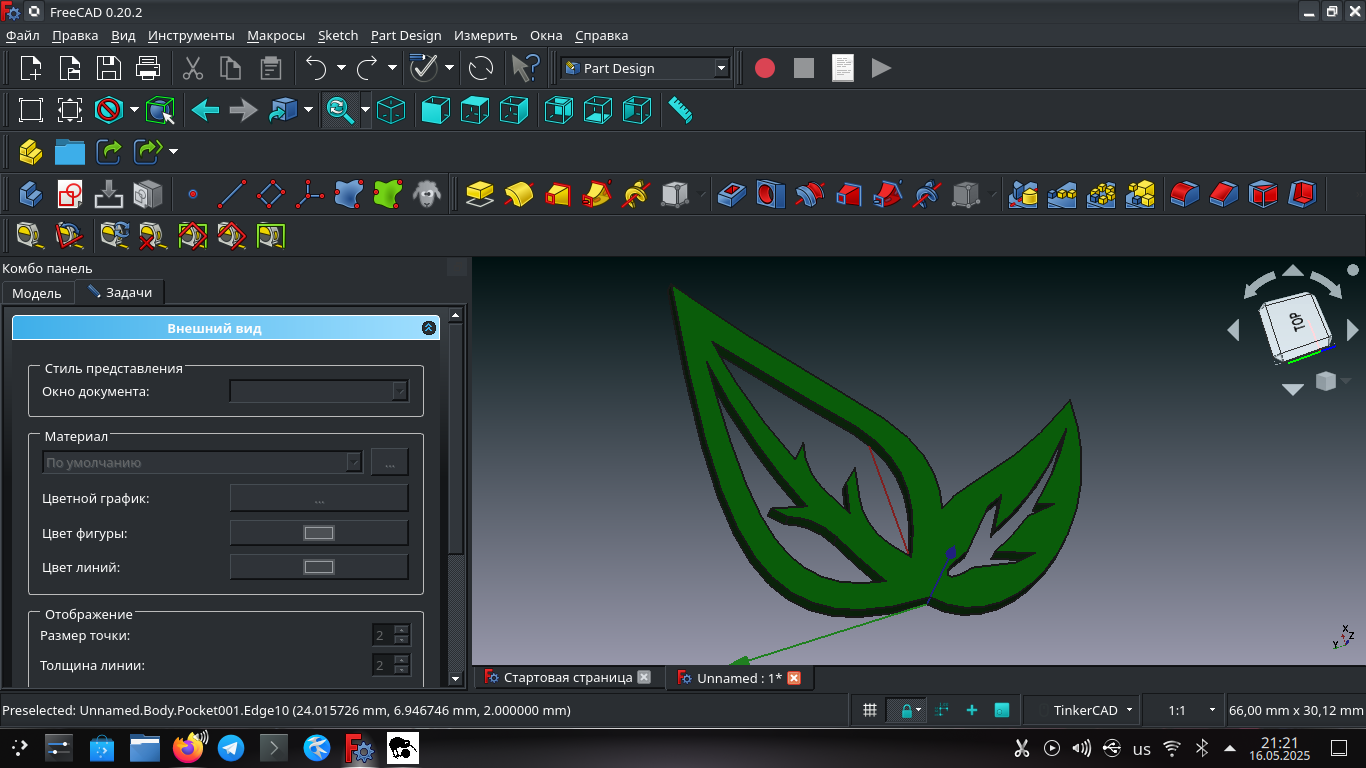Fit all content in view icon

tap(31, 110)
